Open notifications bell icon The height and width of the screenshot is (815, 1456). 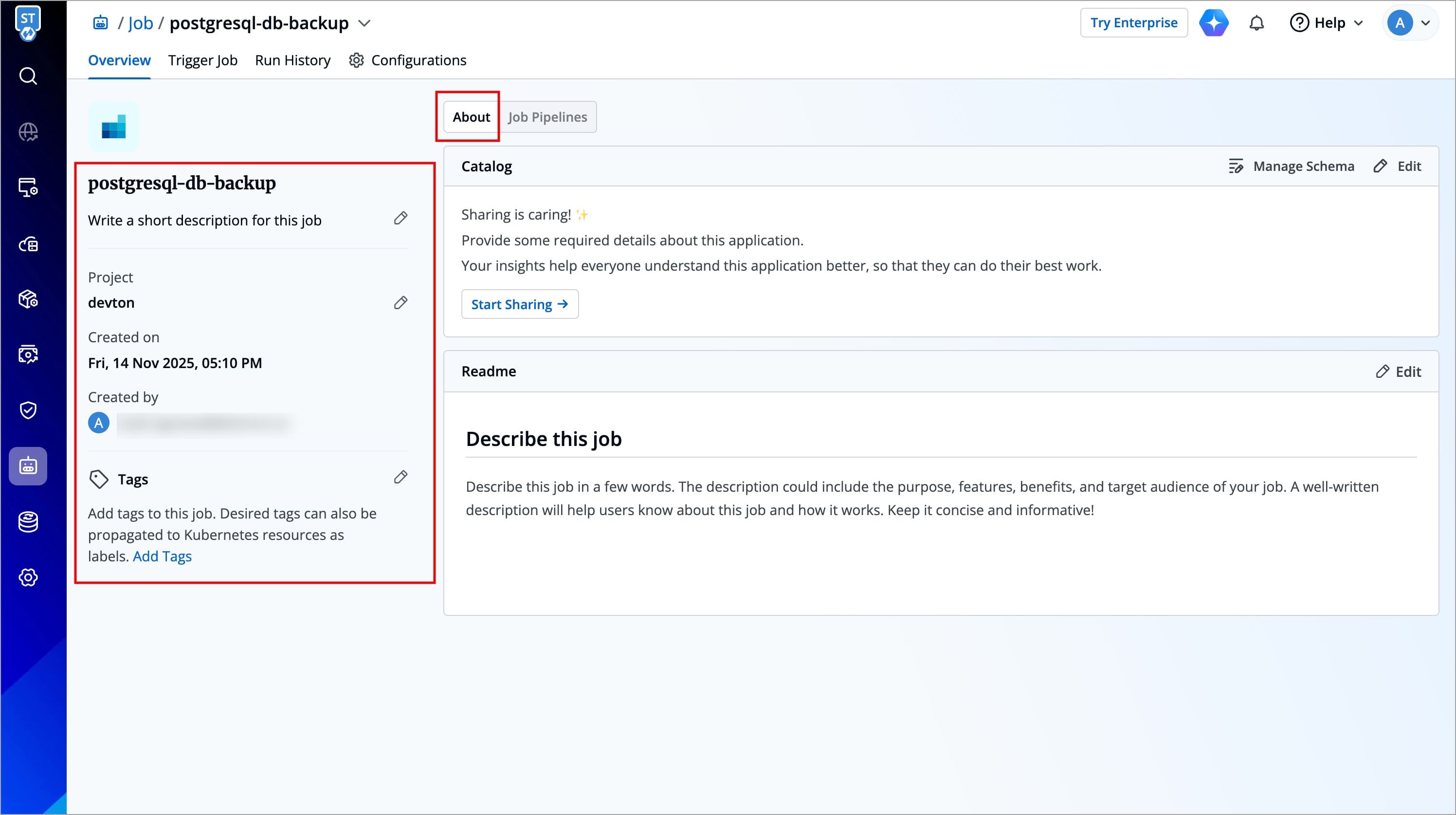[1256, 23]
